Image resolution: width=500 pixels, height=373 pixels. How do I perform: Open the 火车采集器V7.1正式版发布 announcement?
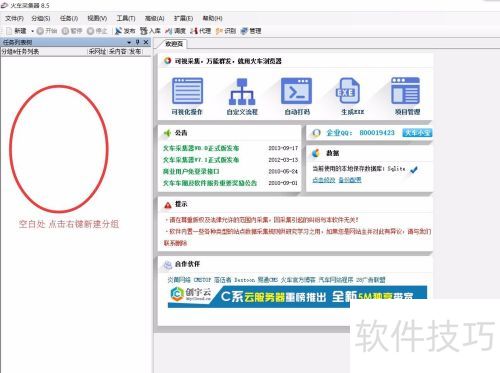[201, 160]
